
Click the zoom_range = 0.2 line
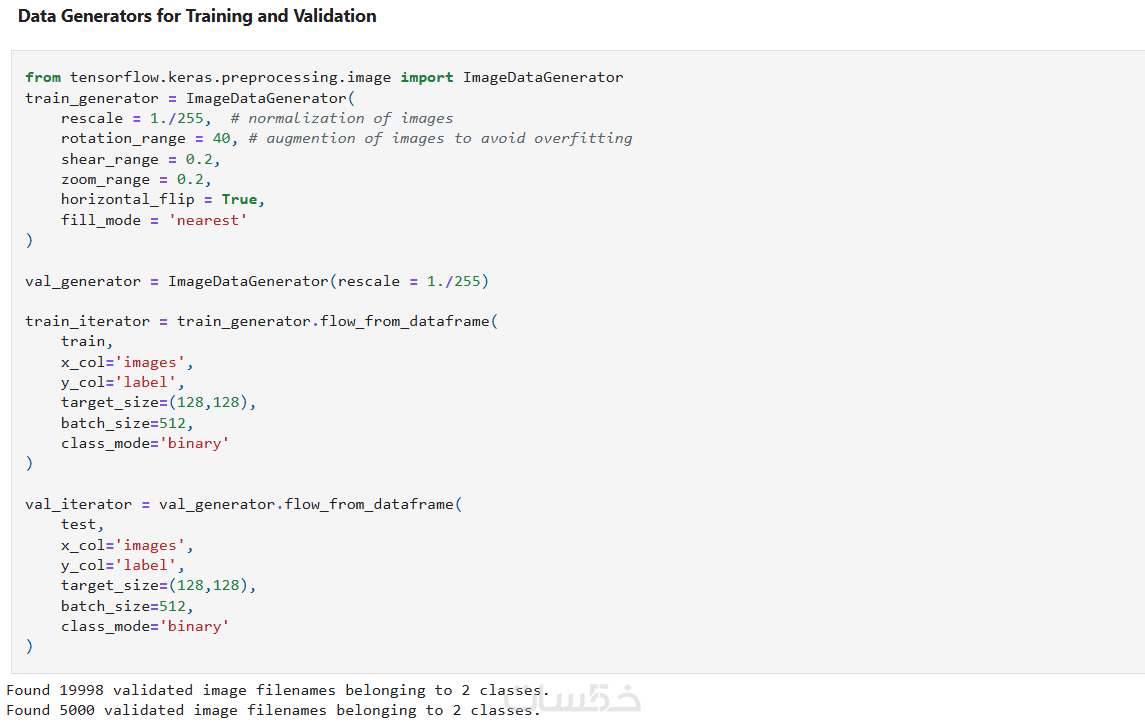click(135, 179)
